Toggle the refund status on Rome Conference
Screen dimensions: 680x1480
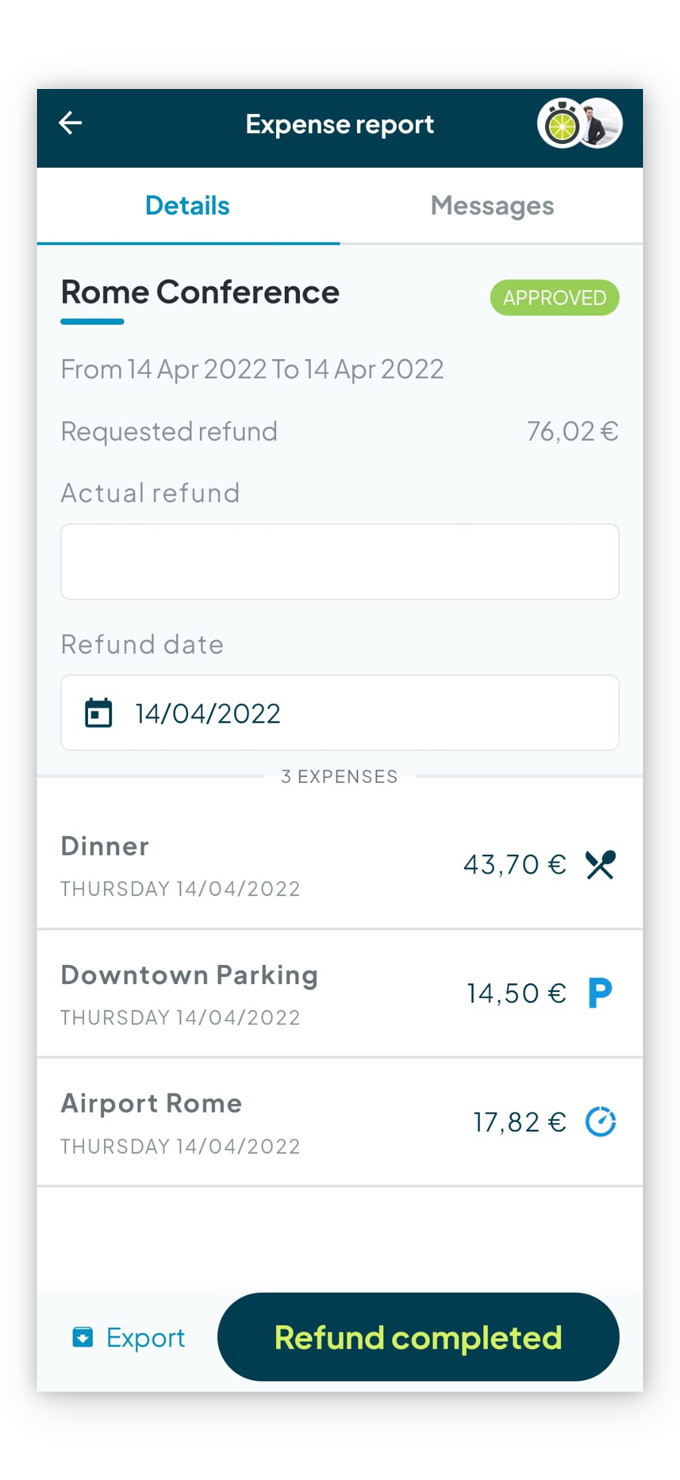click(x=418, y=1337)
